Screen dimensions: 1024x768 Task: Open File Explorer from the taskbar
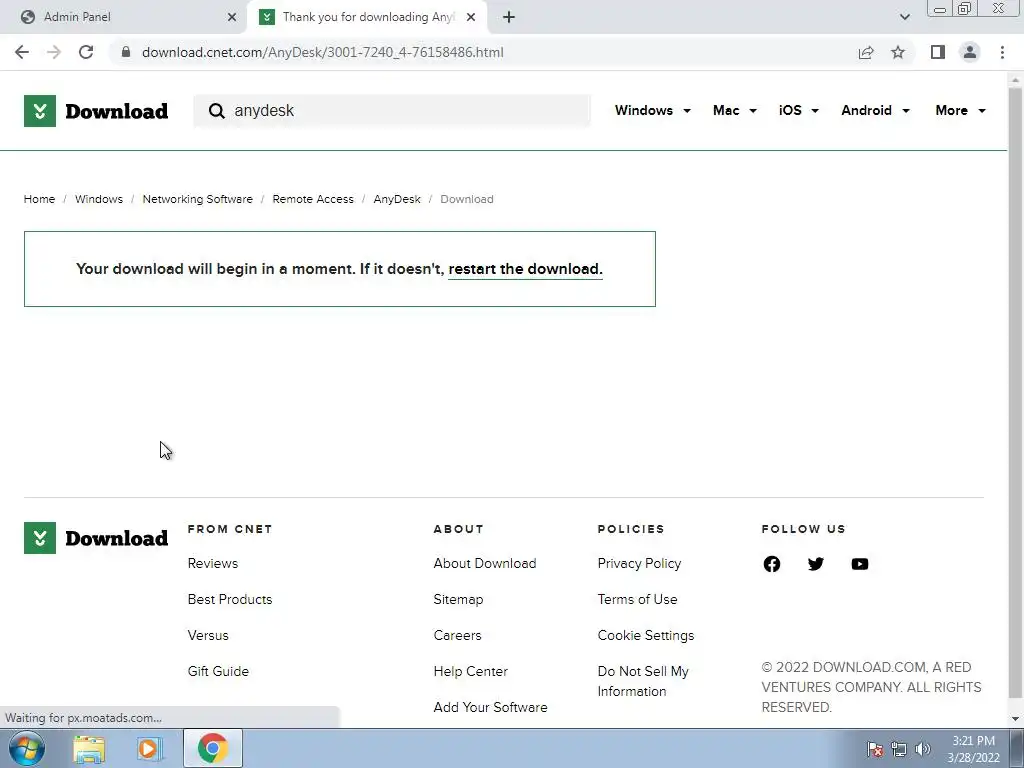click(89, 749)
